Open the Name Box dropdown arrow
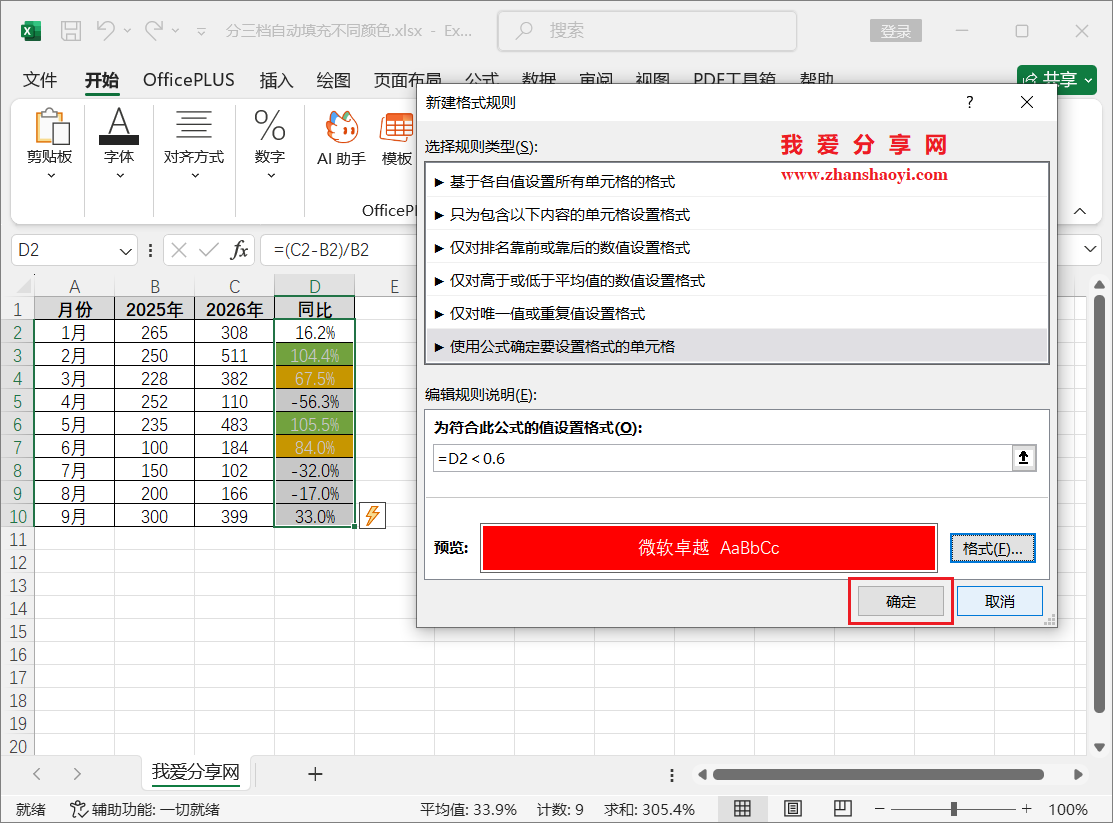Screen dimensions: 1113x823 point(126,251)
